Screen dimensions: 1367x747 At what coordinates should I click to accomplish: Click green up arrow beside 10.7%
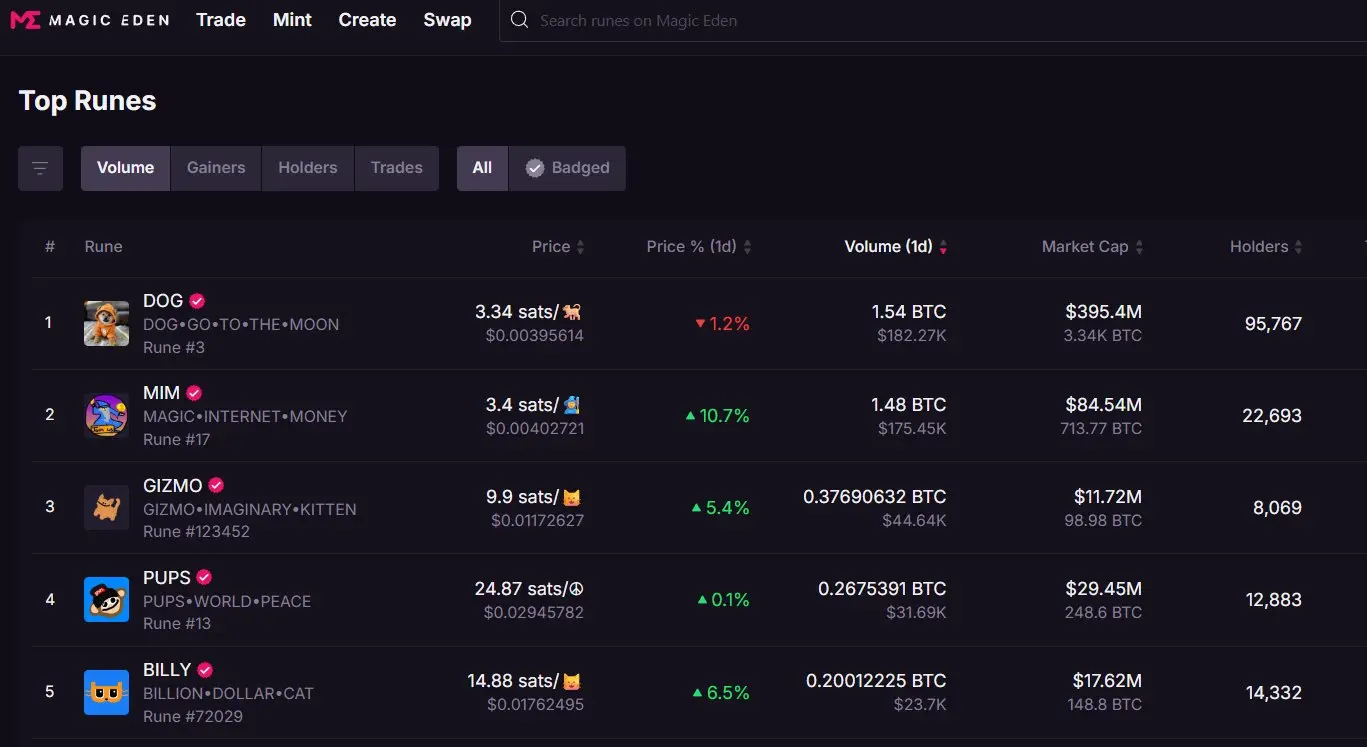[690, 416]
